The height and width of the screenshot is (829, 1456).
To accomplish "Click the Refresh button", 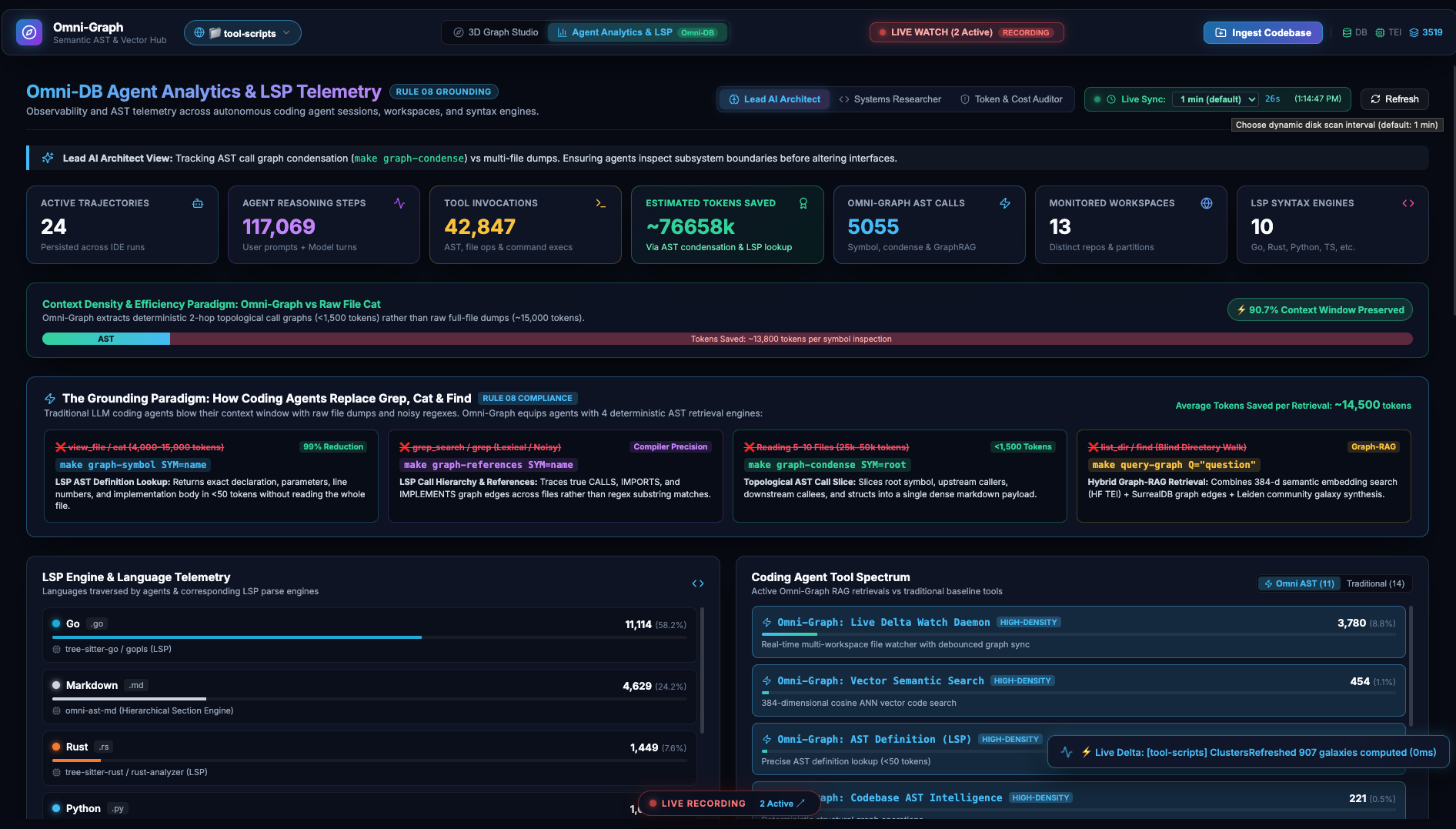I will pos(1394,99).
